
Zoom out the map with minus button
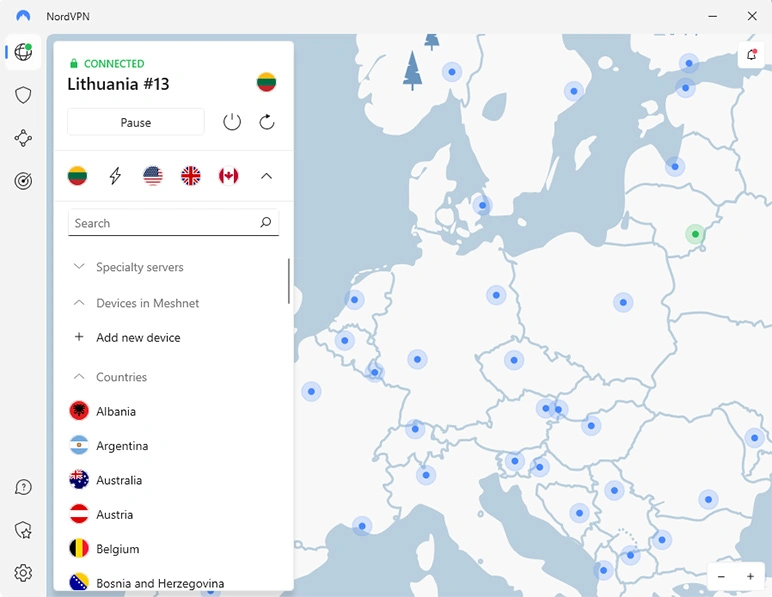point(721,576)
